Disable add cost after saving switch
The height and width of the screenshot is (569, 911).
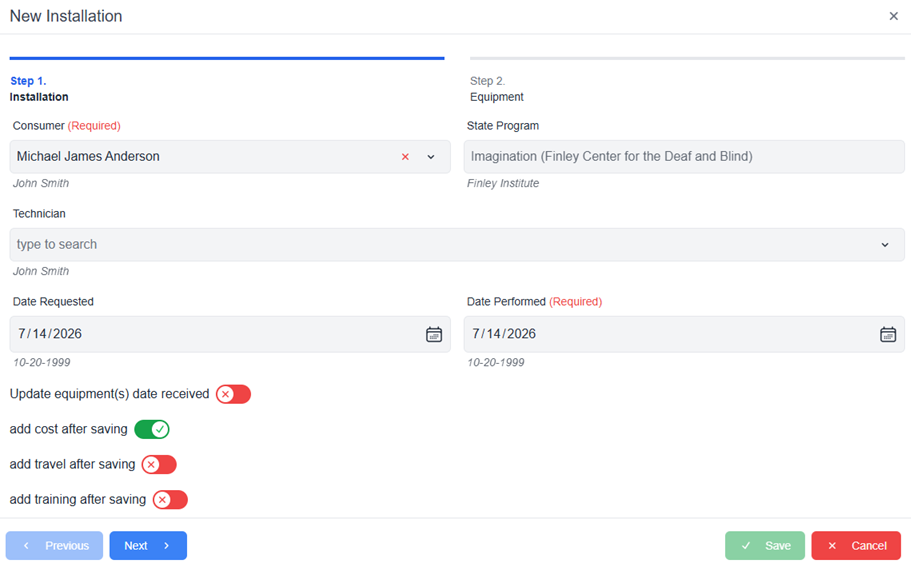pyautogui.click(x=152, y=430)
